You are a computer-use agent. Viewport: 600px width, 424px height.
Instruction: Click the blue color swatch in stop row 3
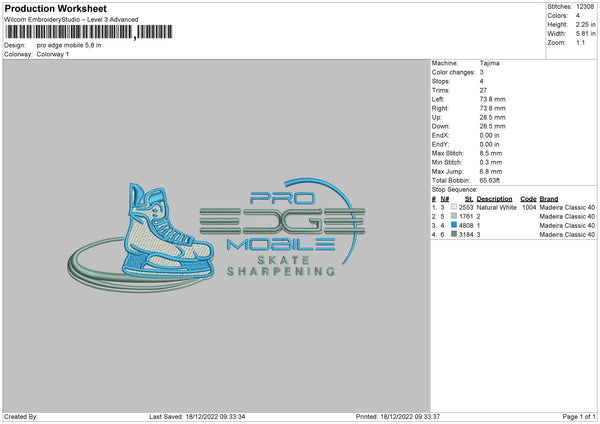[454, 225]
